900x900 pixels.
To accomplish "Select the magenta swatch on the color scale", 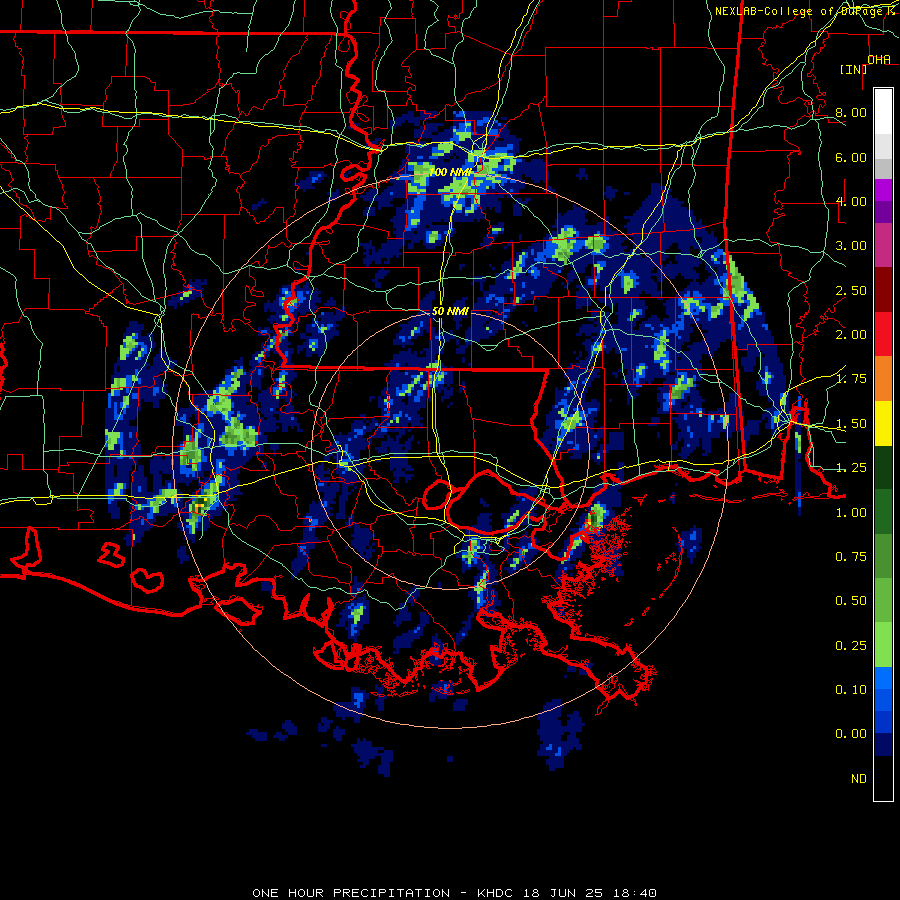I will (883, 191).
